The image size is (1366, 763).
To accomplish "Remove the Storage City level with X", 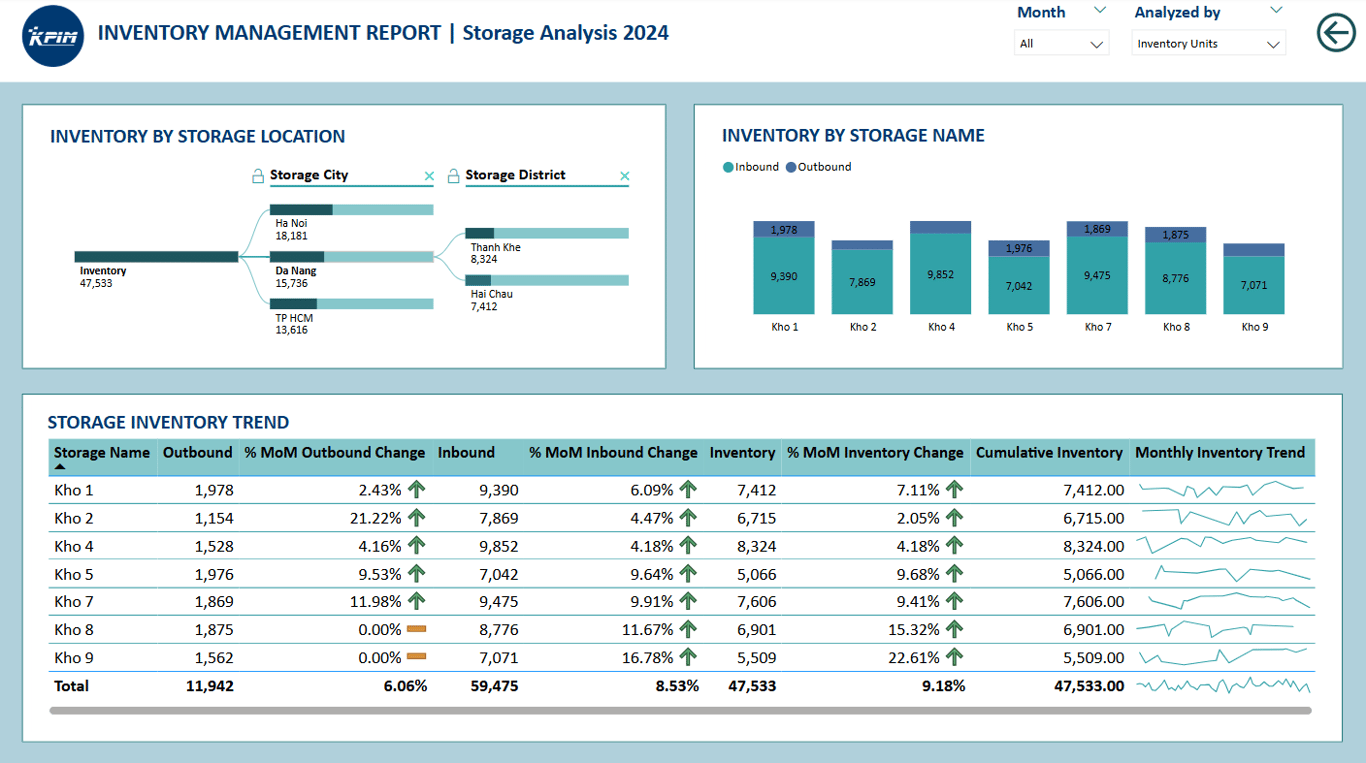I will (x=429, y=176).
